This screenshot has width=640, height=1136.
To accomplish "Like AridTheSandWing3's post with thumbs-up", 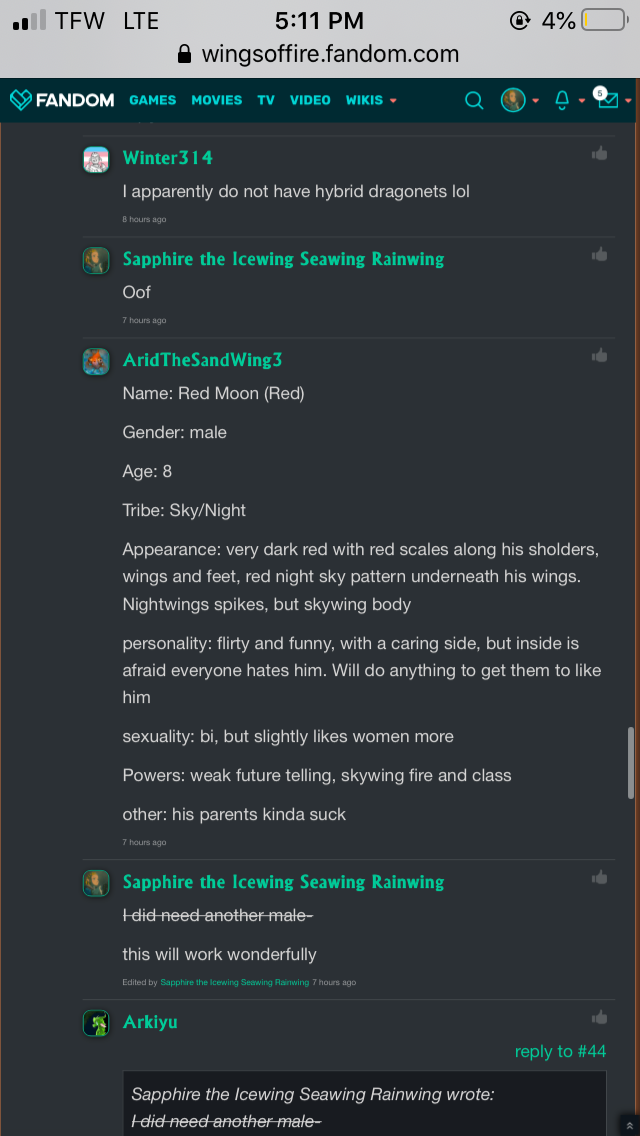I will tap(599, 355).
